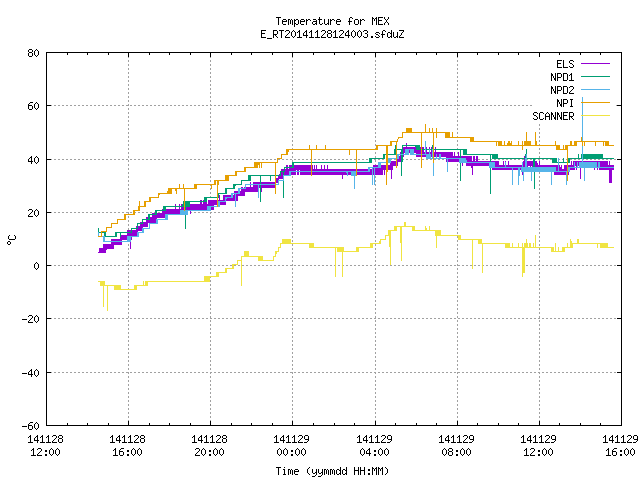Select the NPD1 legend label
The height and width of the screenshot is (480, 640).
562,77
